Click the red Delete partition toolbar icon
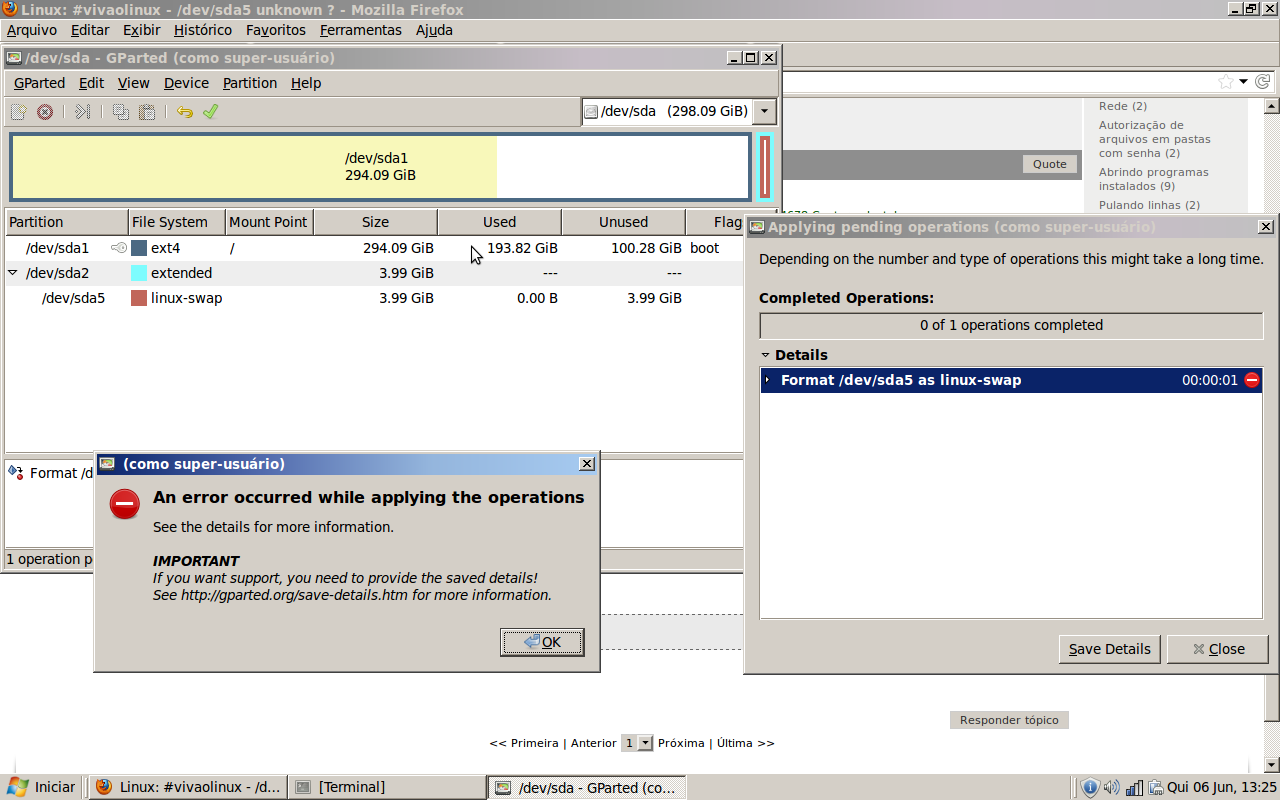 (x=45, y=112)
